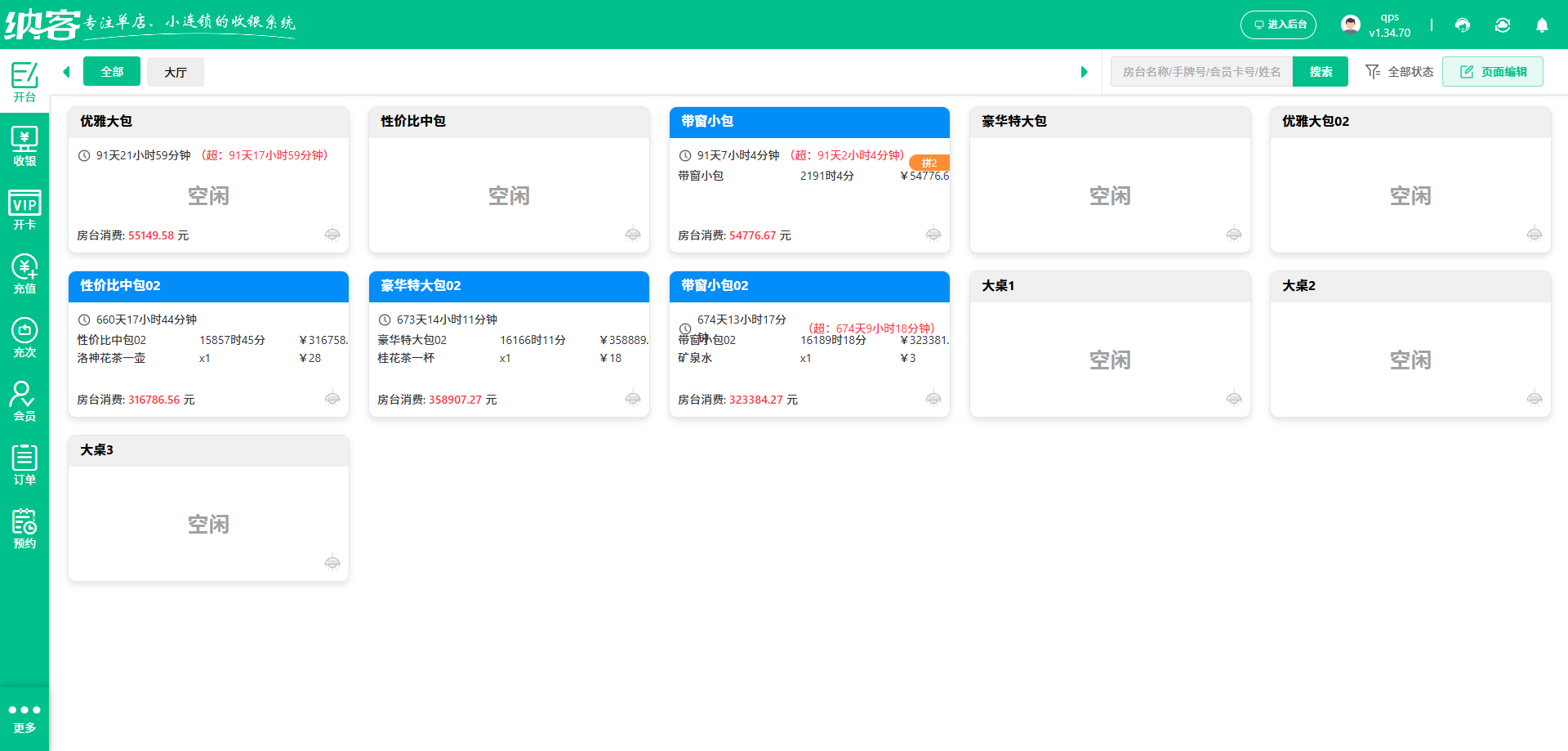This screenshot has height=751, width=1568.
Task: Click service bell icon on 优雅大包 card
Action: 332,235
